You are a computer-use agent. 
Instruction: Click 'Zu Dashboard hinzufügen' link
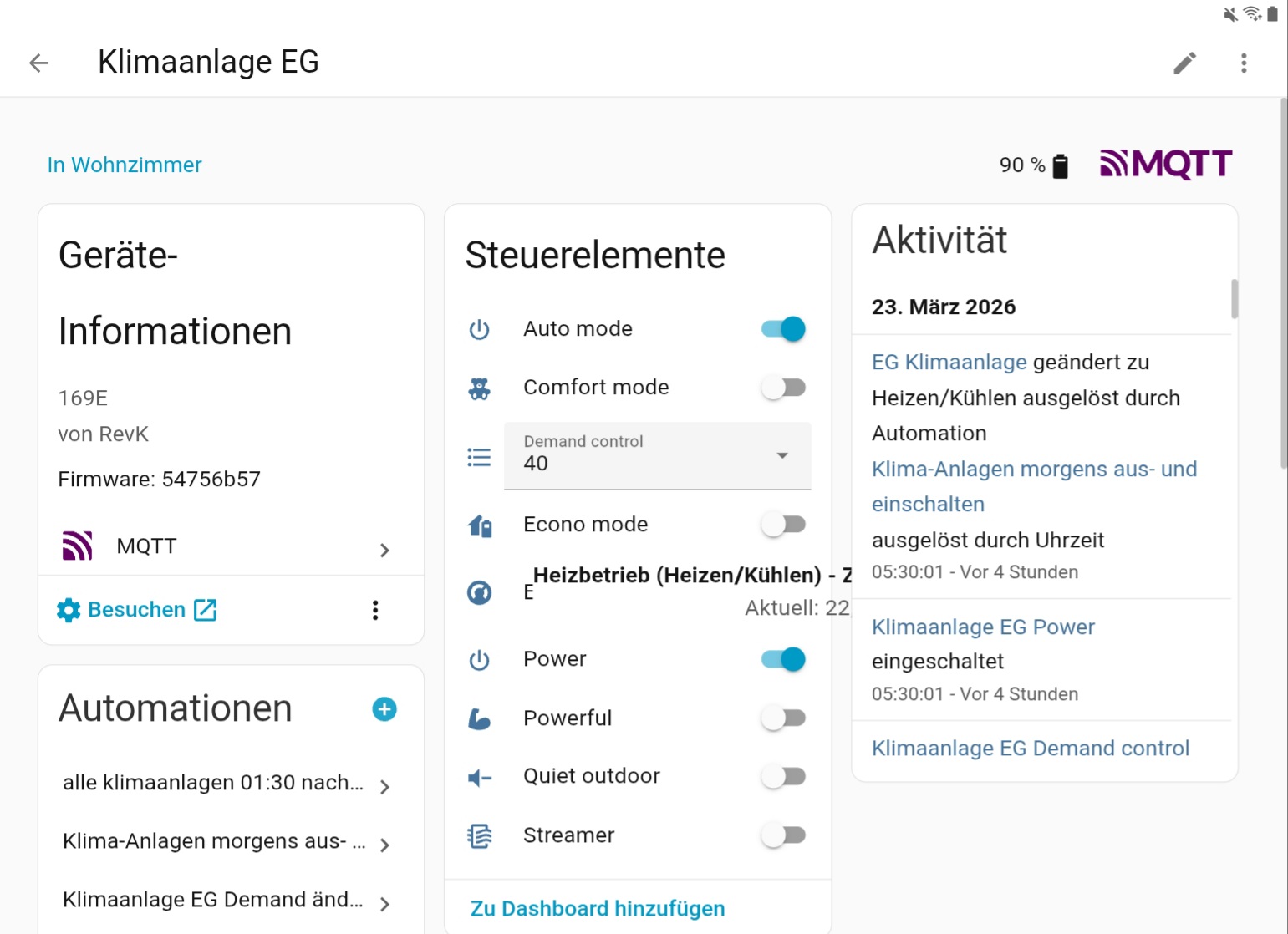tap(598, 908)
